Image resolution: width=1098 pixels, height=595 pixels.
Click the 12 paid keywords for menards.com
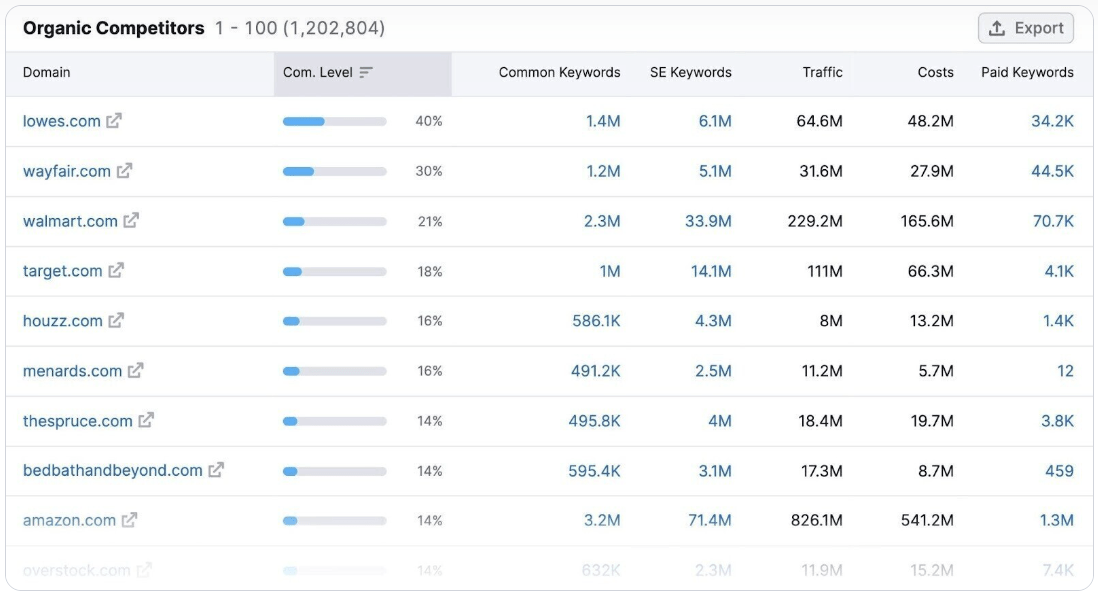click(x=1066, y=370)
